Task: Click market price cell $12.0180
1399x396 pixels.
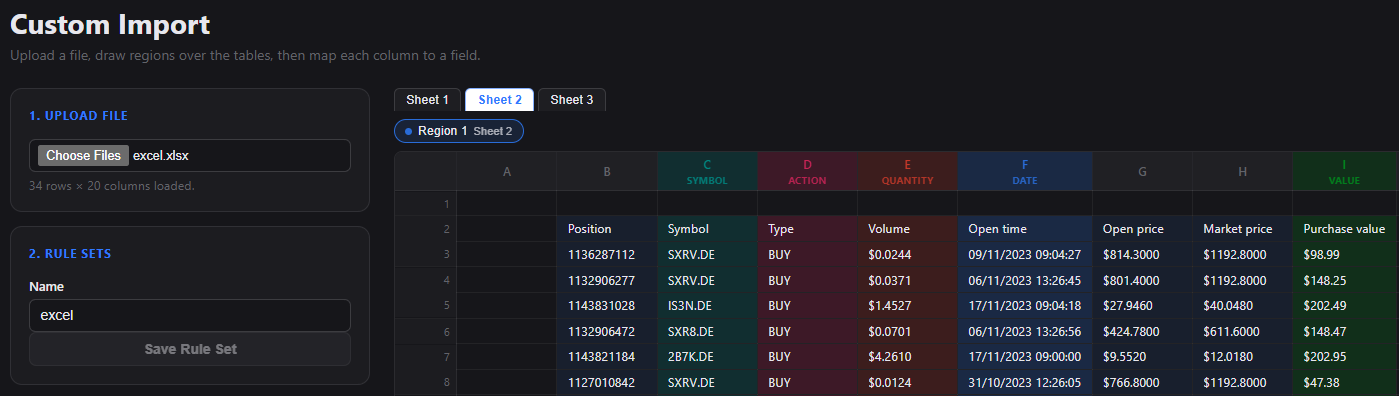Action: 1242,356
